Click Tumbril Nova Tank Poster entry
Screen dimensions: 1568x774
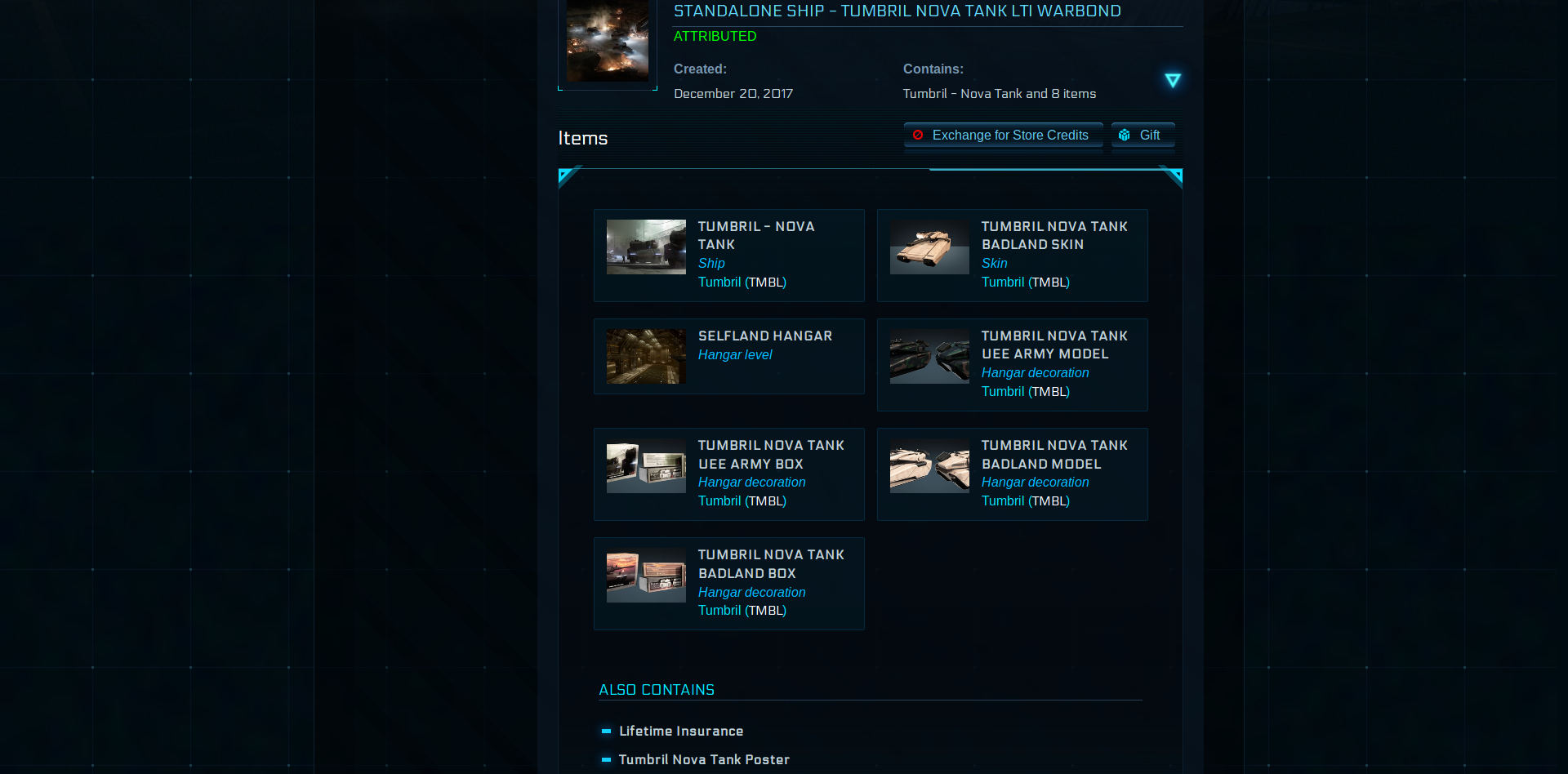703,760
